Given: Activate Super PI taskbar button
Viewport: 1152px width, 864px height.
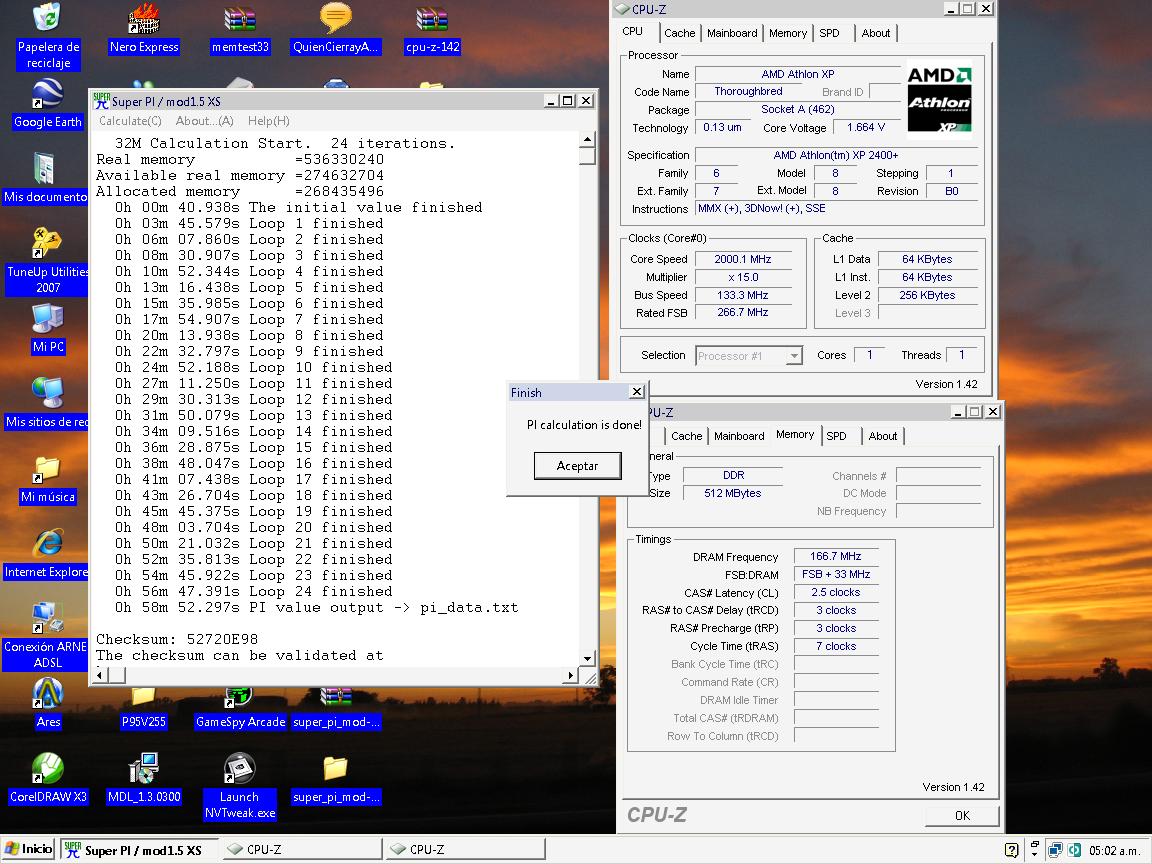Looking at the screenshot, I should tap(140, 850).
